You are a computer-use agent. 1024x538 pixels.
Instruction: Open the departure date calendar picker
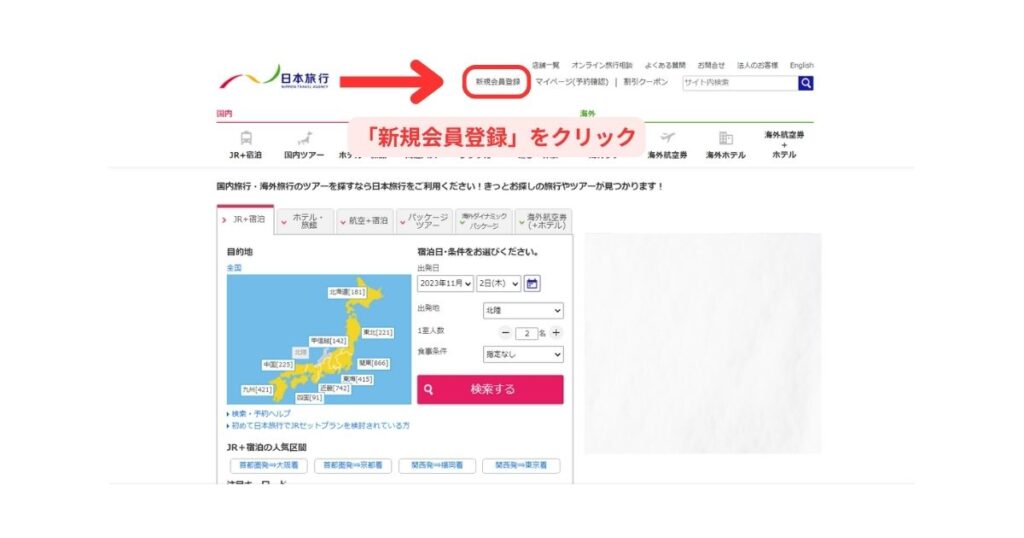coord(532,283)
